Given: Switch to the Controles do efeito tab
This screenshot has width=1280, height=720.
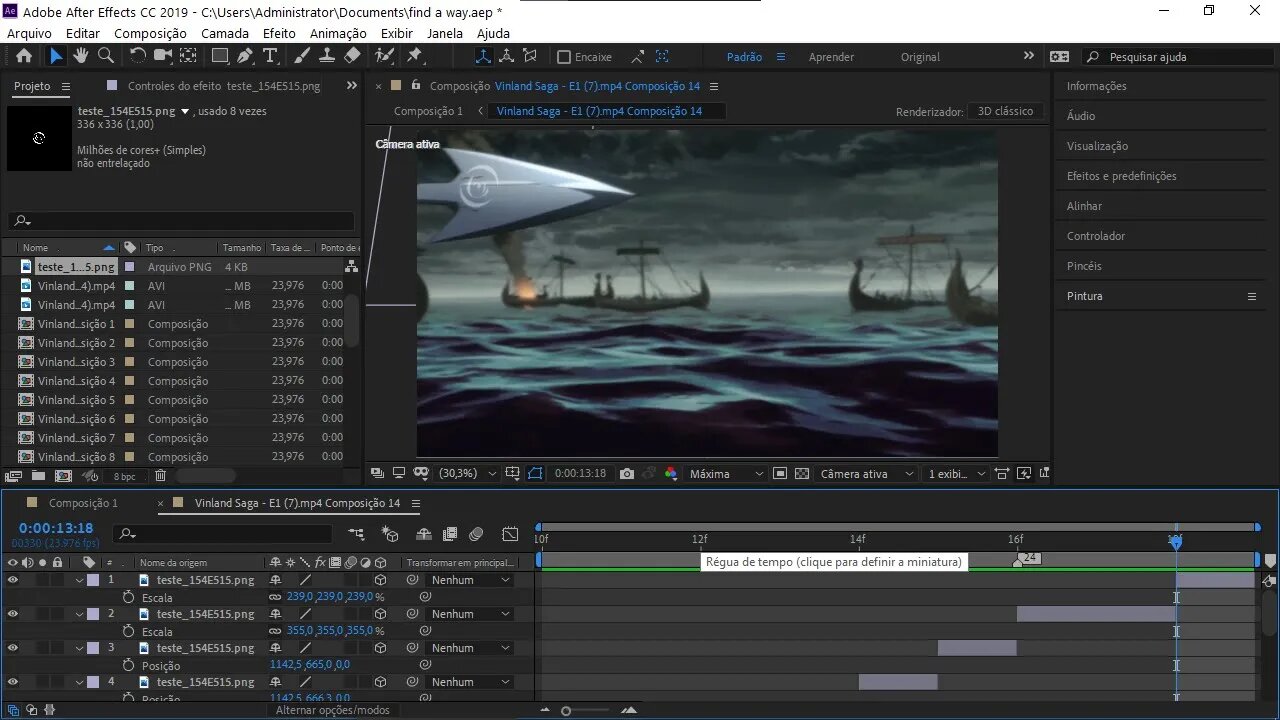Looking at the screenshot, I should coord(224,86).
